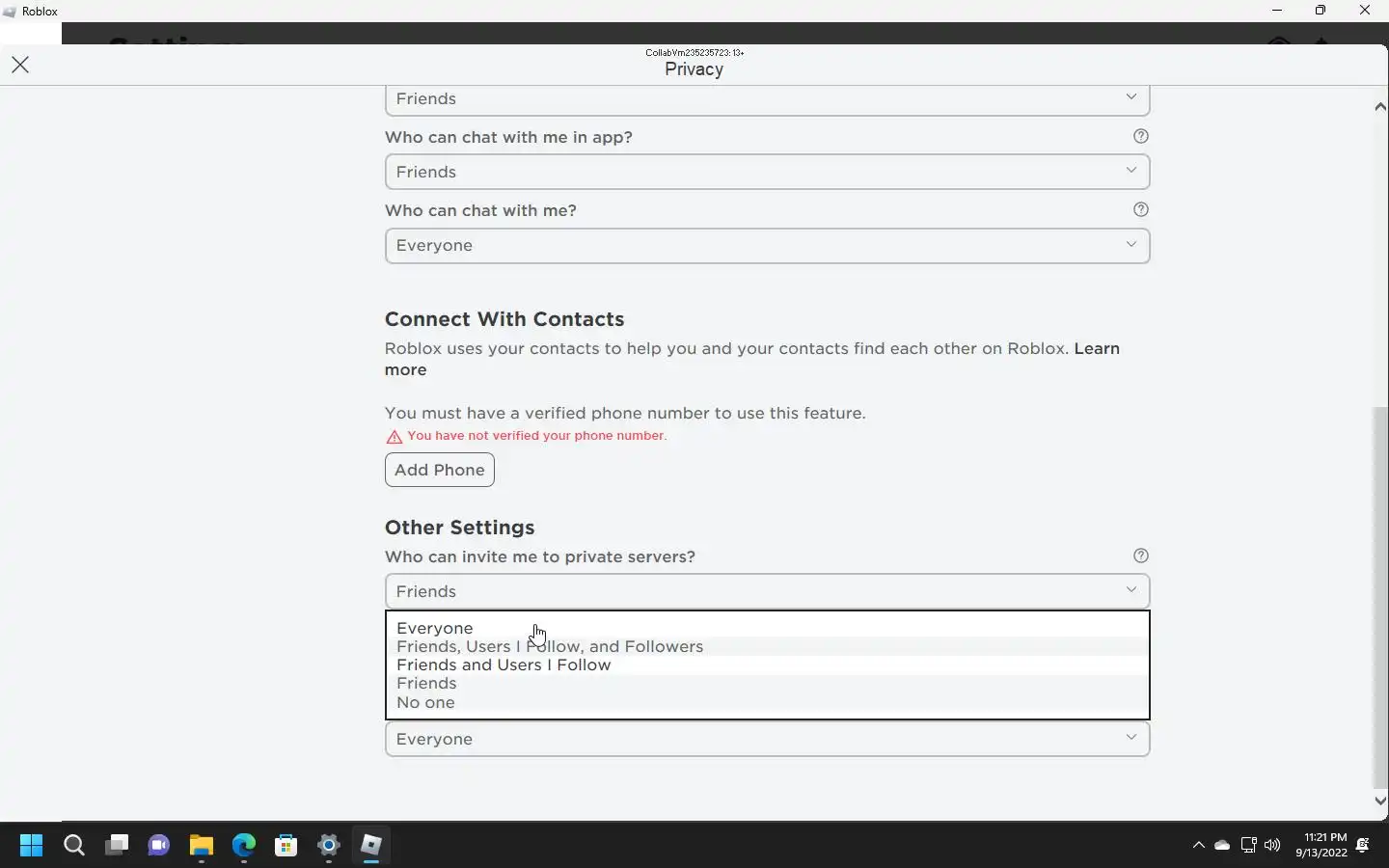Click the 'Other Settings' heading
Viewport: 1389px width, 868px height.
click(x=459, y=528)
